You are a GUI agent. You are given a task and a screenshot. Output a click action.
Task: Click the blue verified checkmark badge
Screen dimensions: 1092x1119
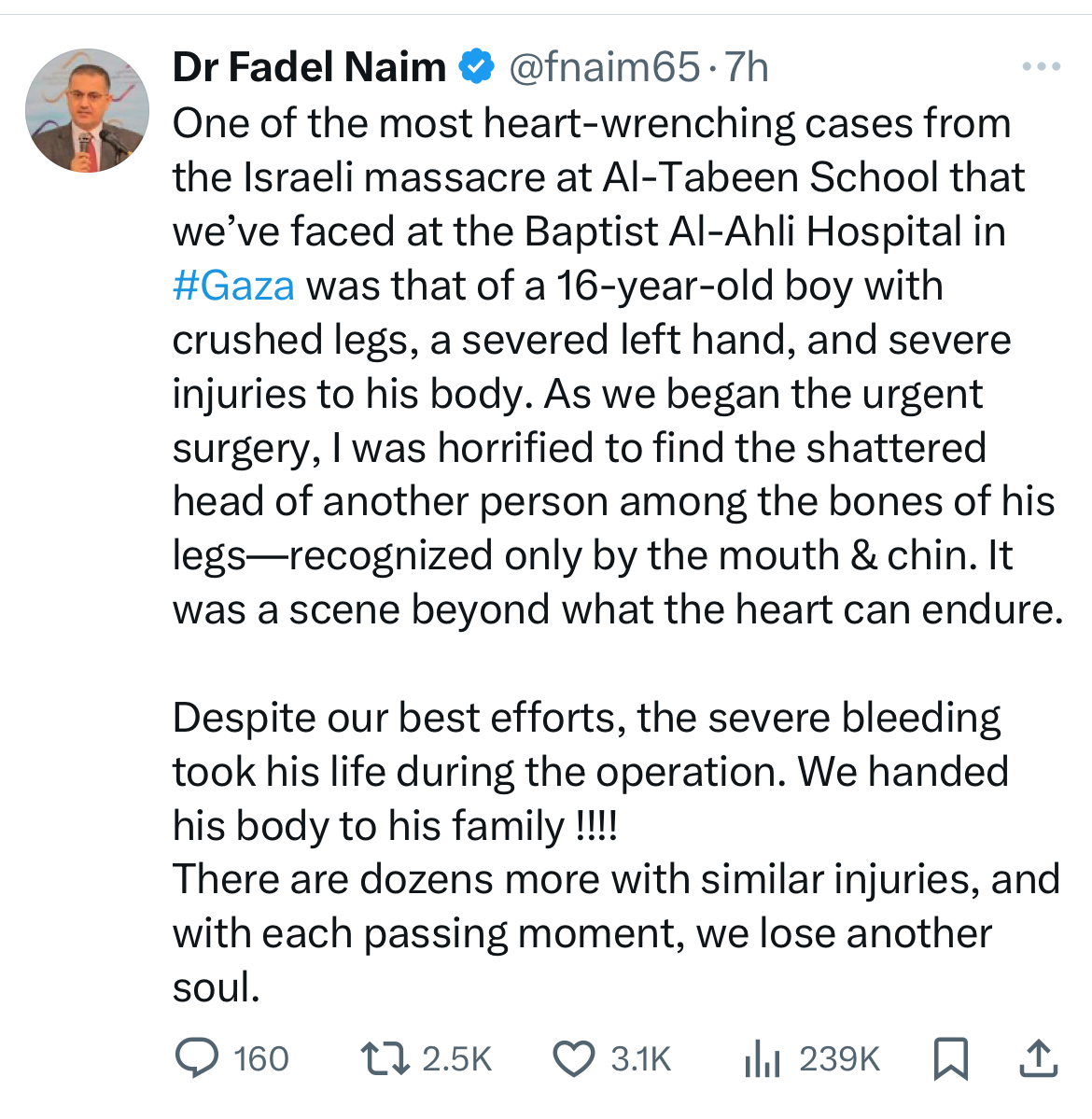click(x=476, y=67)
